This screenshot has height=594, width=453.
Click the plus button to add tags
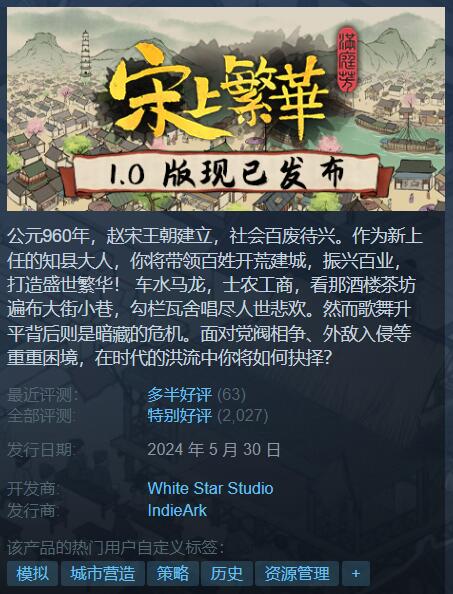[356, 574]
